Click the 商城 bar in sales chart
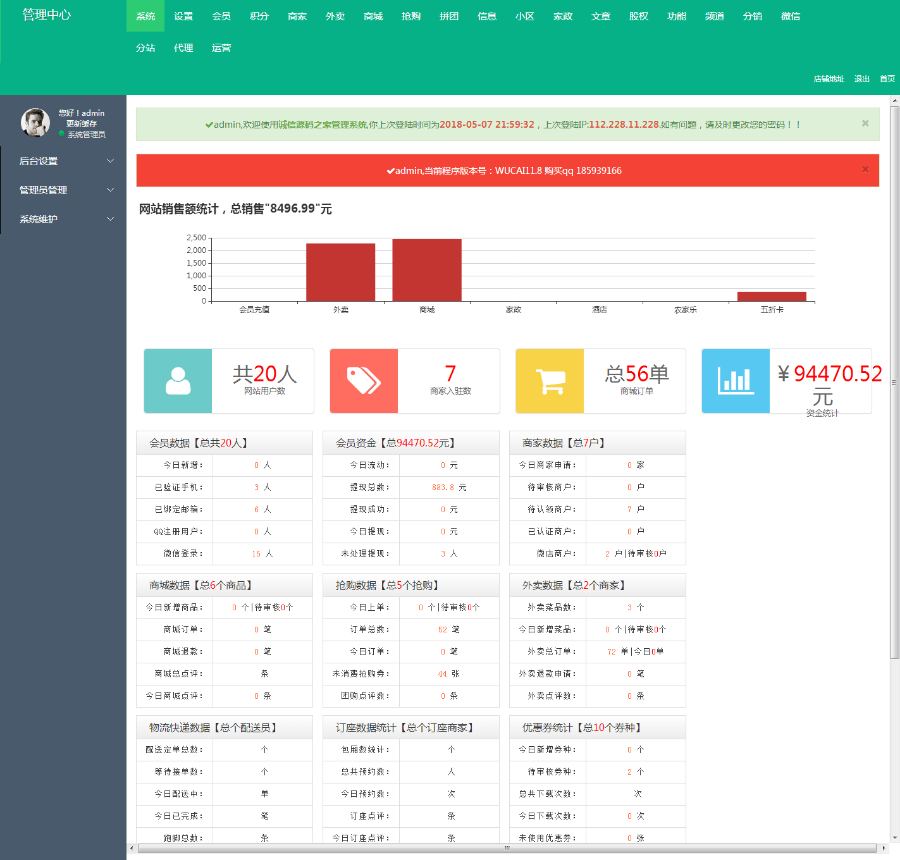The width and height of the screenshot is (900, 860). 427,270
